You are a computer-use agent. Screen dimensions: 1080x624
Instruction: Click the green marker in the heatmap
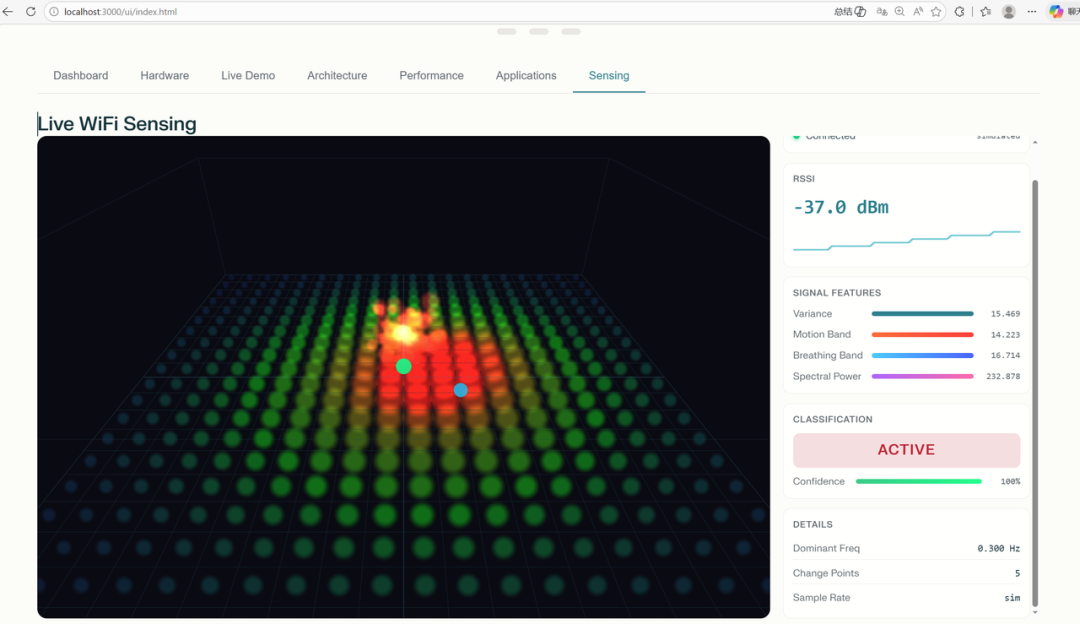coord(404,366)
